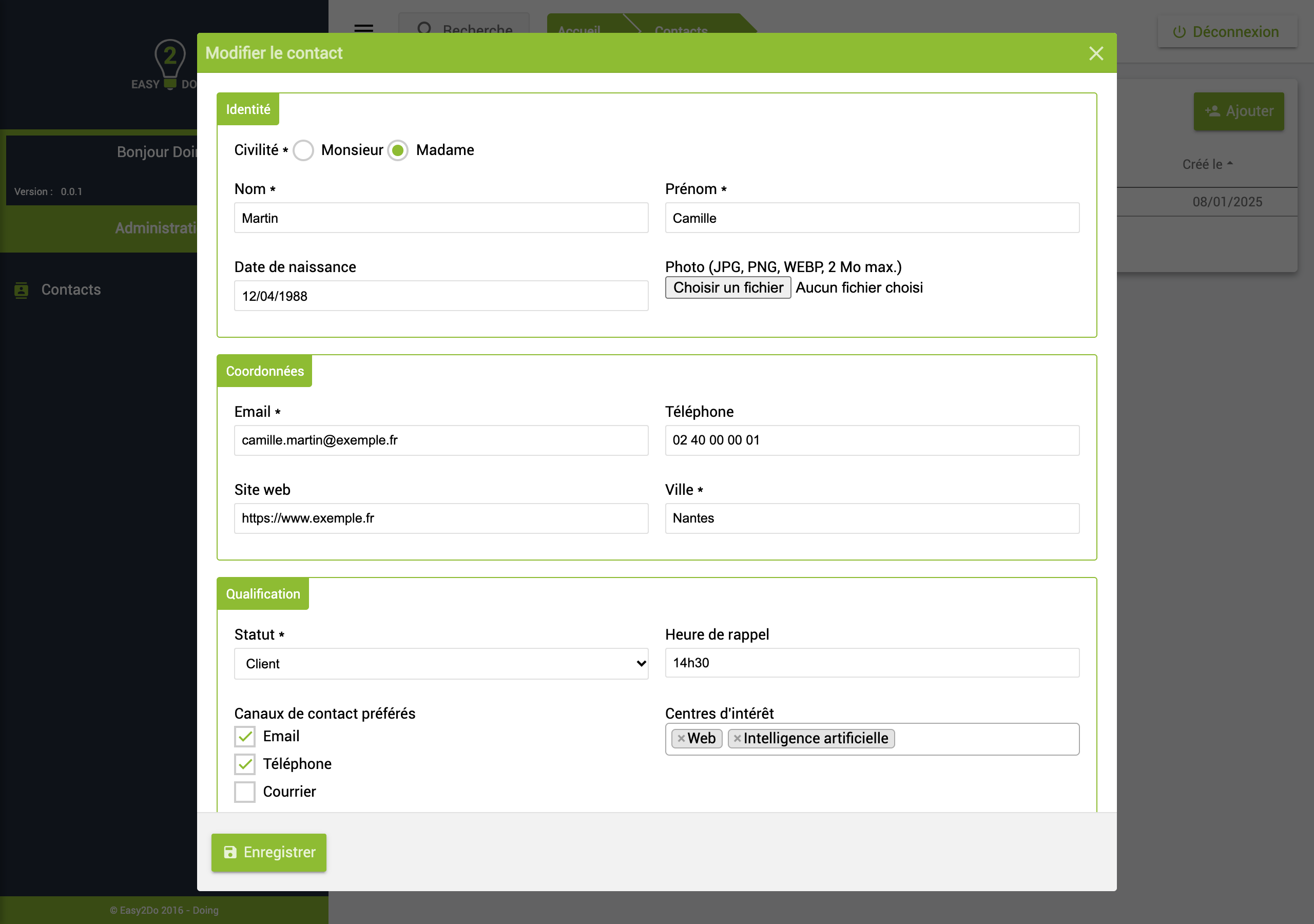Select the Madame radio button
This screenshot has height=924, width=1314.
point(398,150)
